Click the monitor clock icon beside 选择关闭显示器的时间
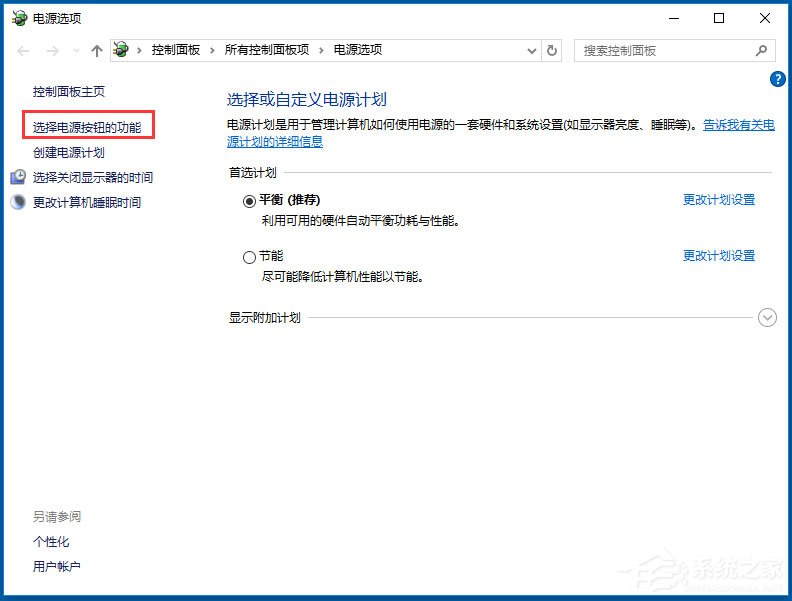 click(18, 177)
